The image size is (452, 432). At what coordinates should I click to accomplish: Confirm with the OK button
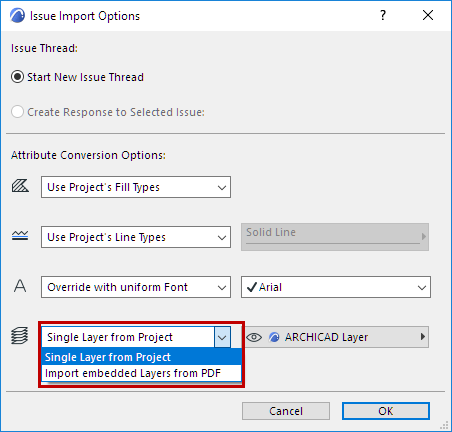point(386,411)
